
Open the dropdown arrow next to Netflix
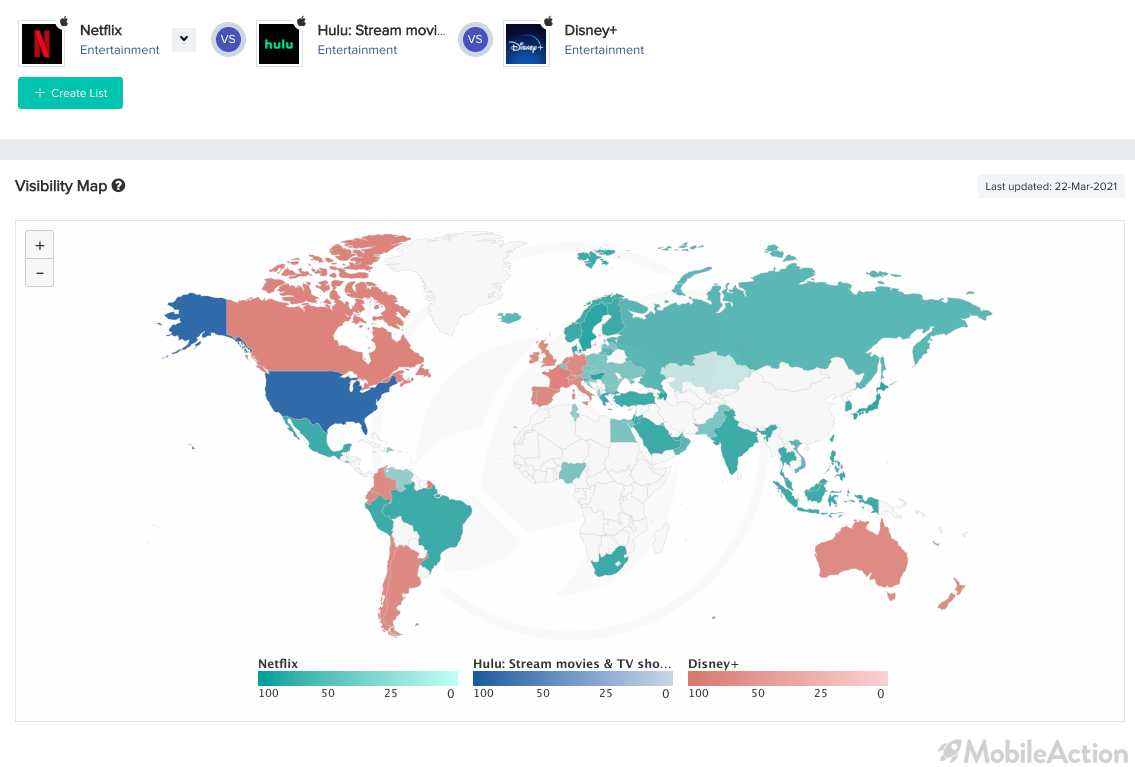[x=184, y=39]
